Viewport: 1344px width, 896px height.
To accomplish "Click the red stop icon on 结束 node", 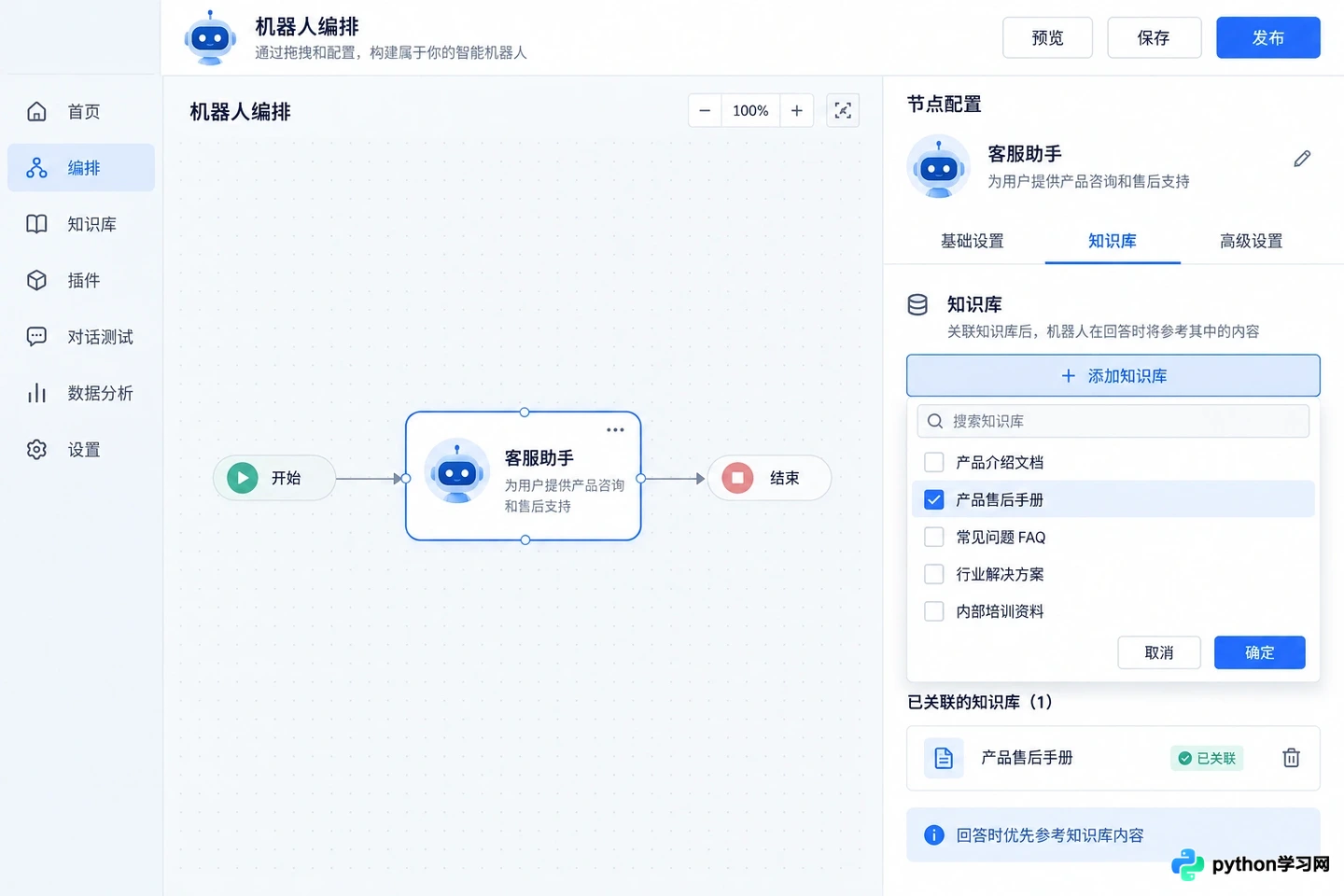I will tap(737, 478).
